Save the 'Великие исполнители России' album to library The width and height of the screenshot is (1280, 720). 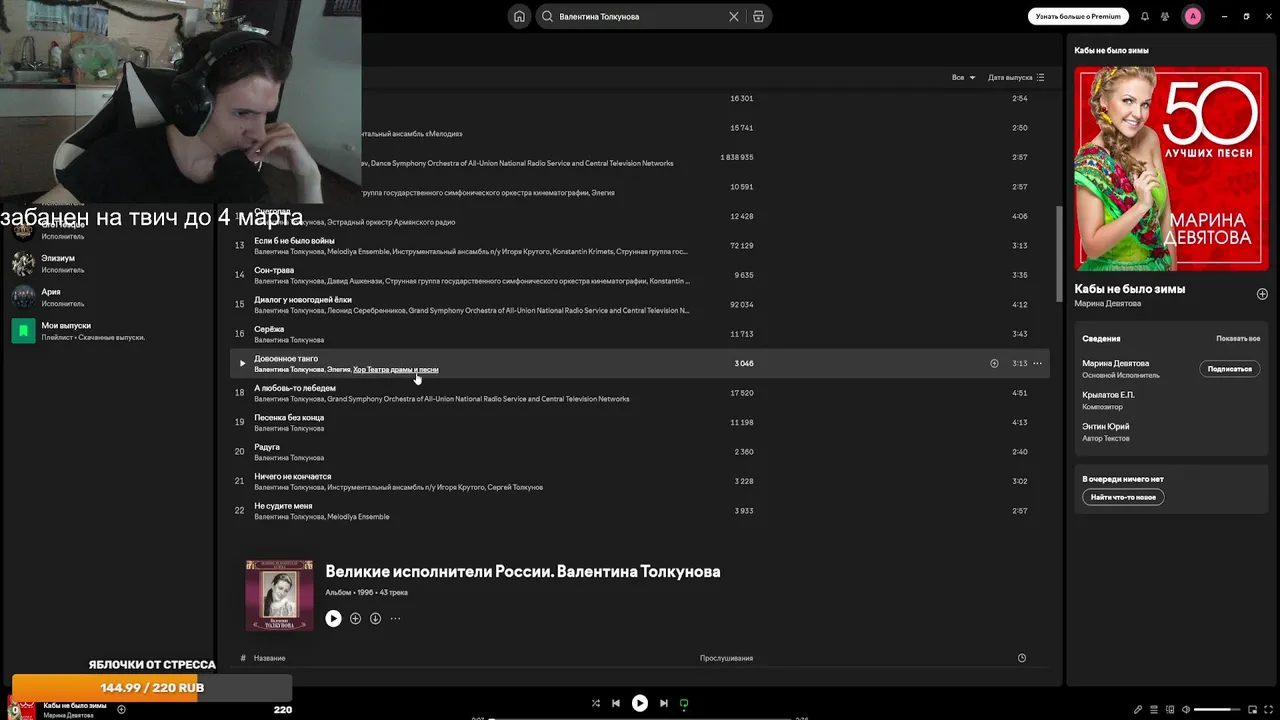point(355,619)
